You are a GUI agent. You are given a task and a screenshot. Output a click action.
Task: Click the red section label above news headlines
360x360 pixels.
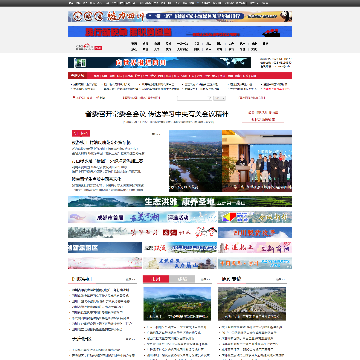click(81, 133)
